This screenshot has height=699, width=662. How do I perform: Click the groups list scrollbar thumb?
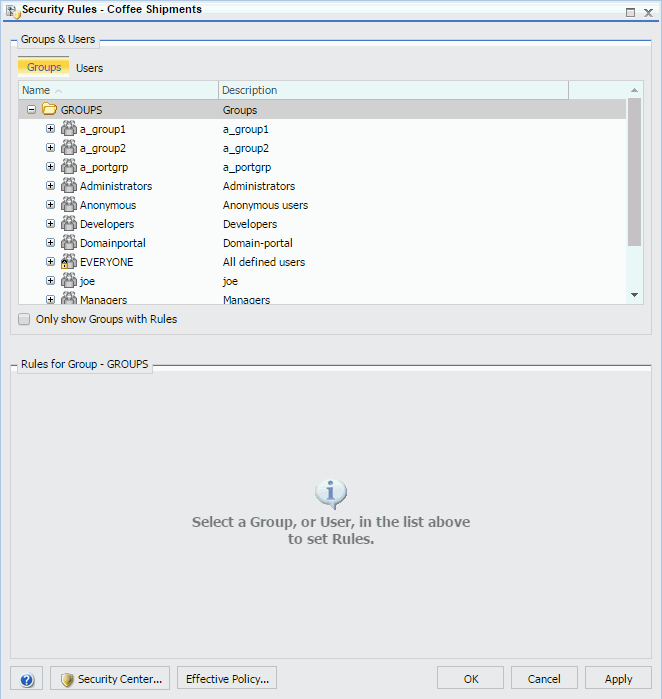click(634, 172)
